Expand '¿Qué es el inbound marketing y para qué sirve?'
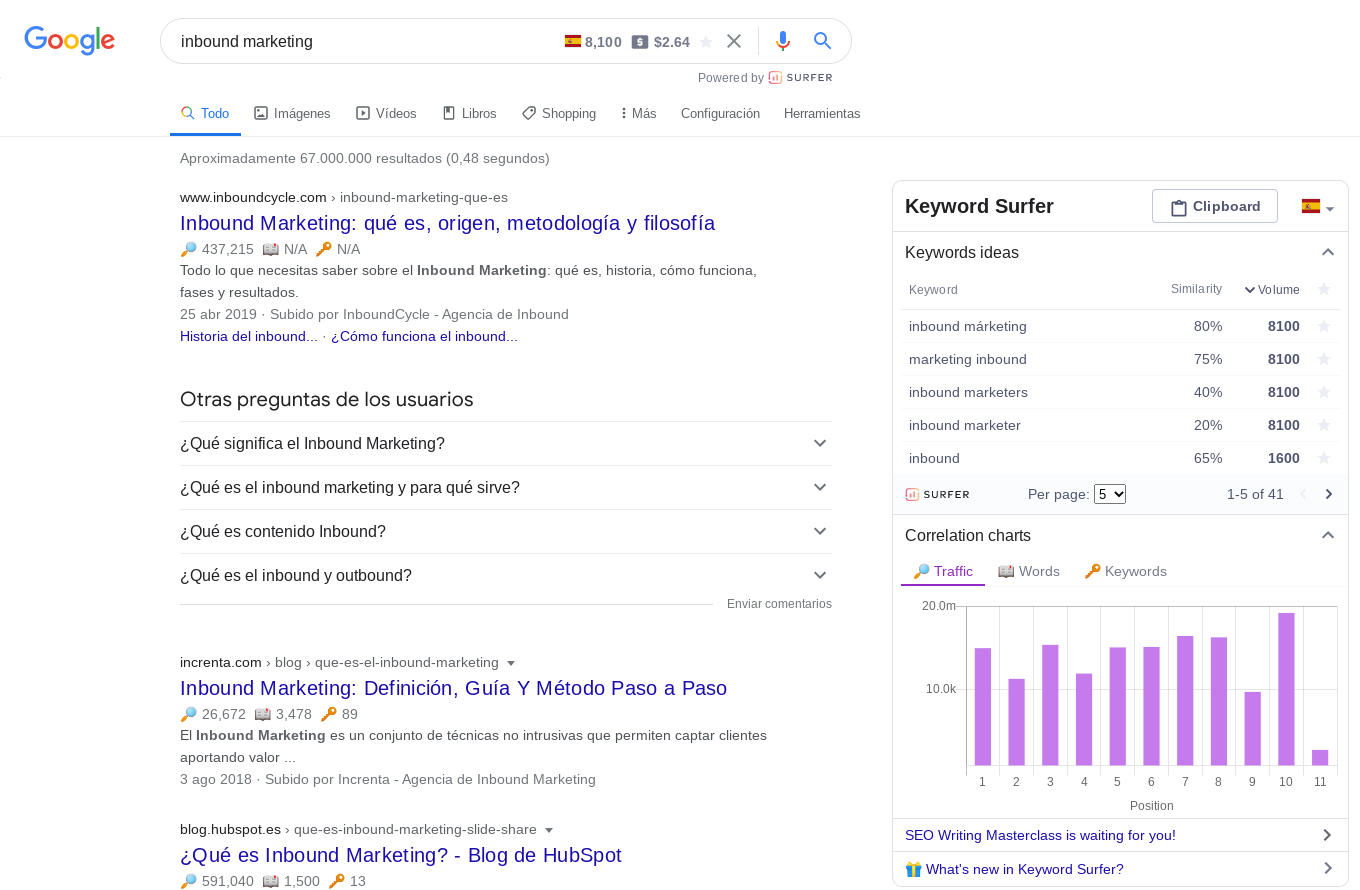This screenshot has height=890, width=1360. pyautogui.click(x=506, y=487)
